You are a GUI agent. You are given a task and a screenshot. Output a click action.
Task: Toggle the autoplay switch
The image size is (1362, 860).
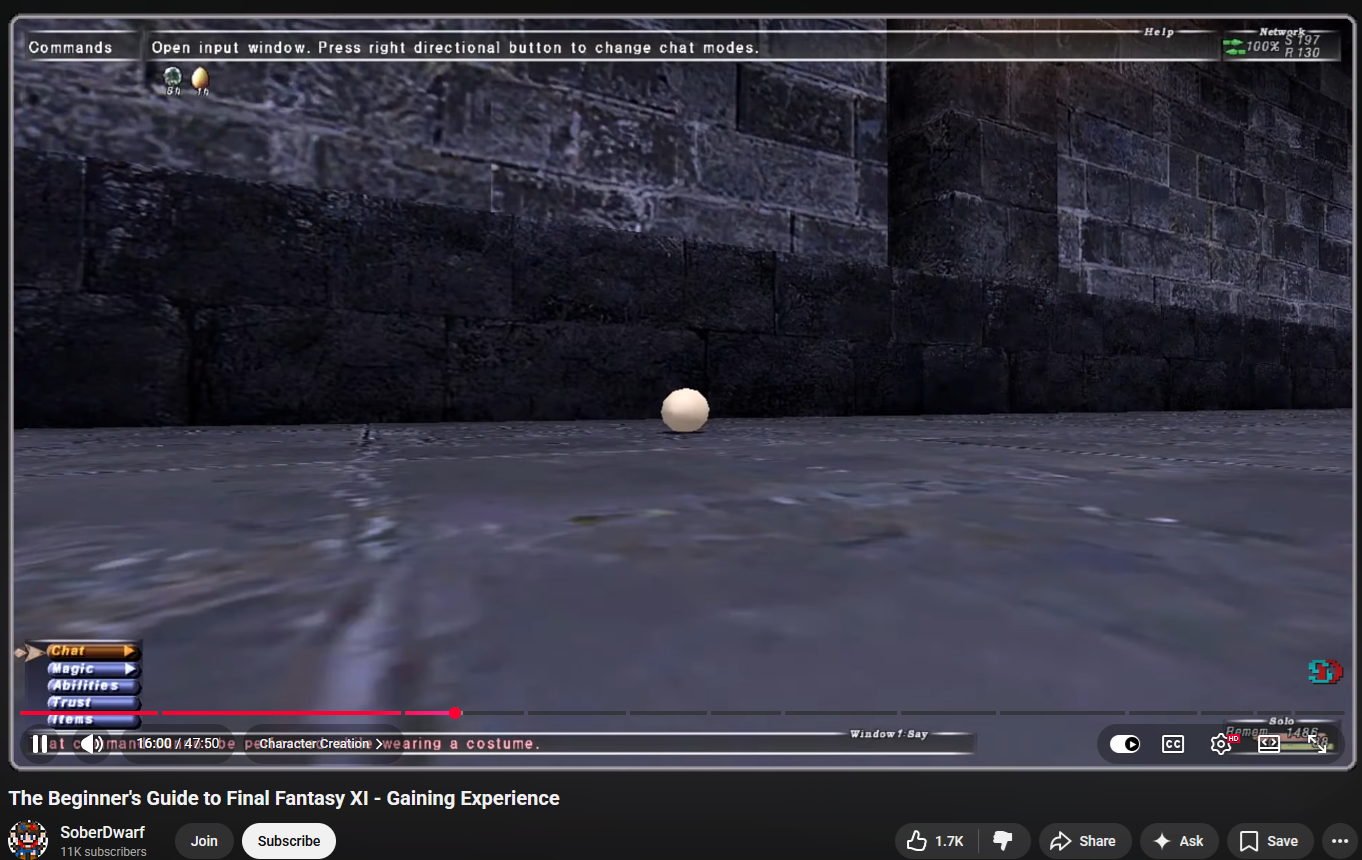1125,744
